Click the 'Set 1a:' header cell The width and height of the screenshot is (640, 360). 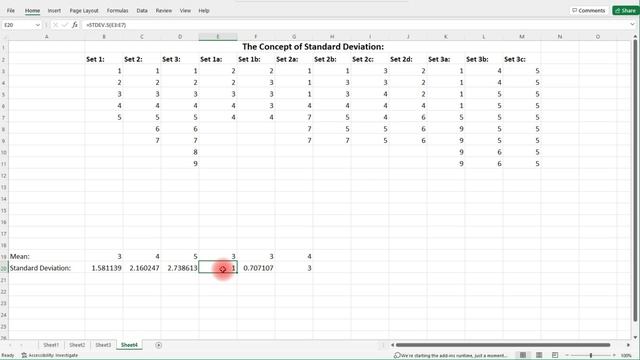click(218, 59)
